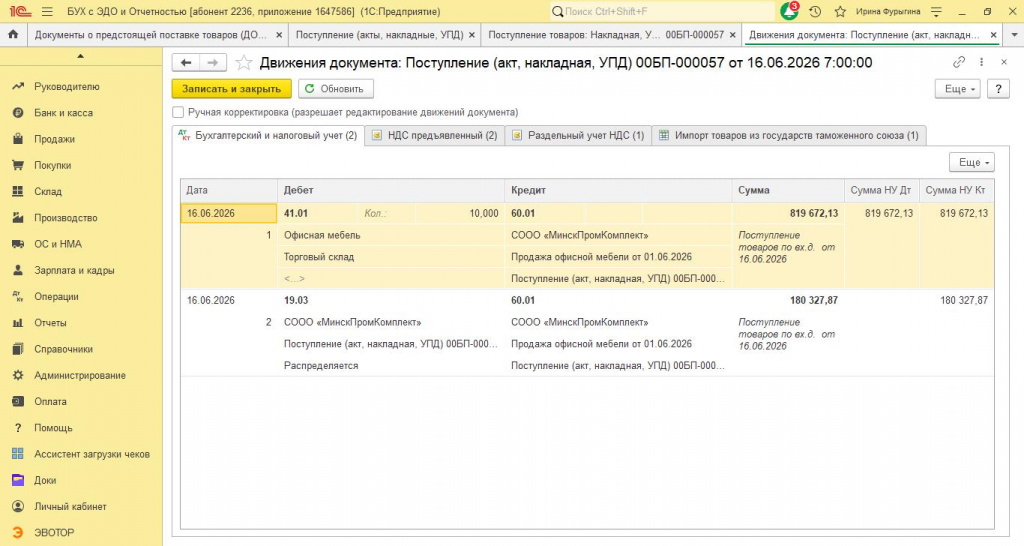
Task: Navigate forward with right arrow button
Action: (213, 63)
